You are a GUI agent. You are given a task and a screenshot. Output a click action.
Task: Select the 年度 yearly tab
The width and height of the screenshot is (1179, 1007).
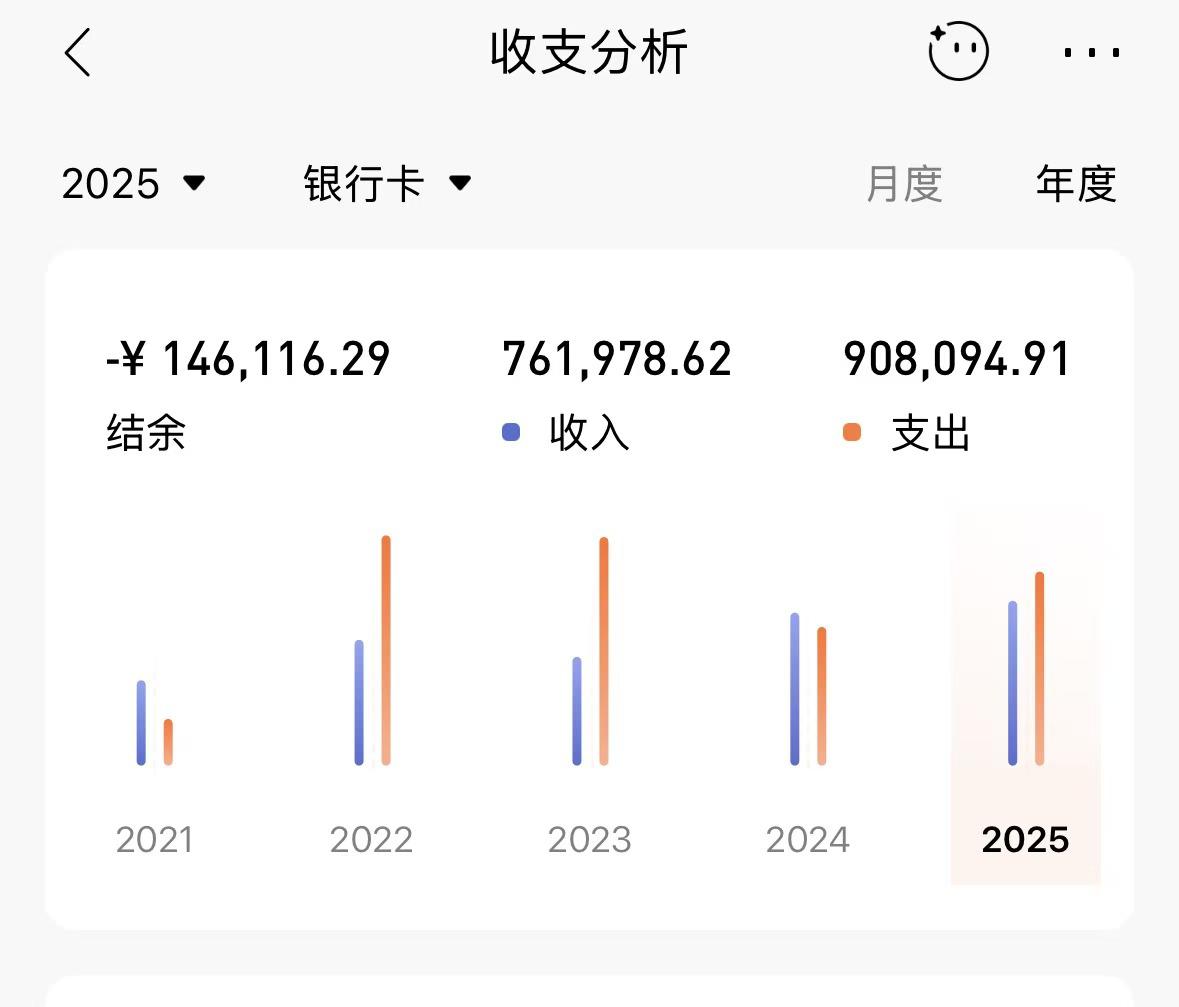click(x=1075, y=184)
